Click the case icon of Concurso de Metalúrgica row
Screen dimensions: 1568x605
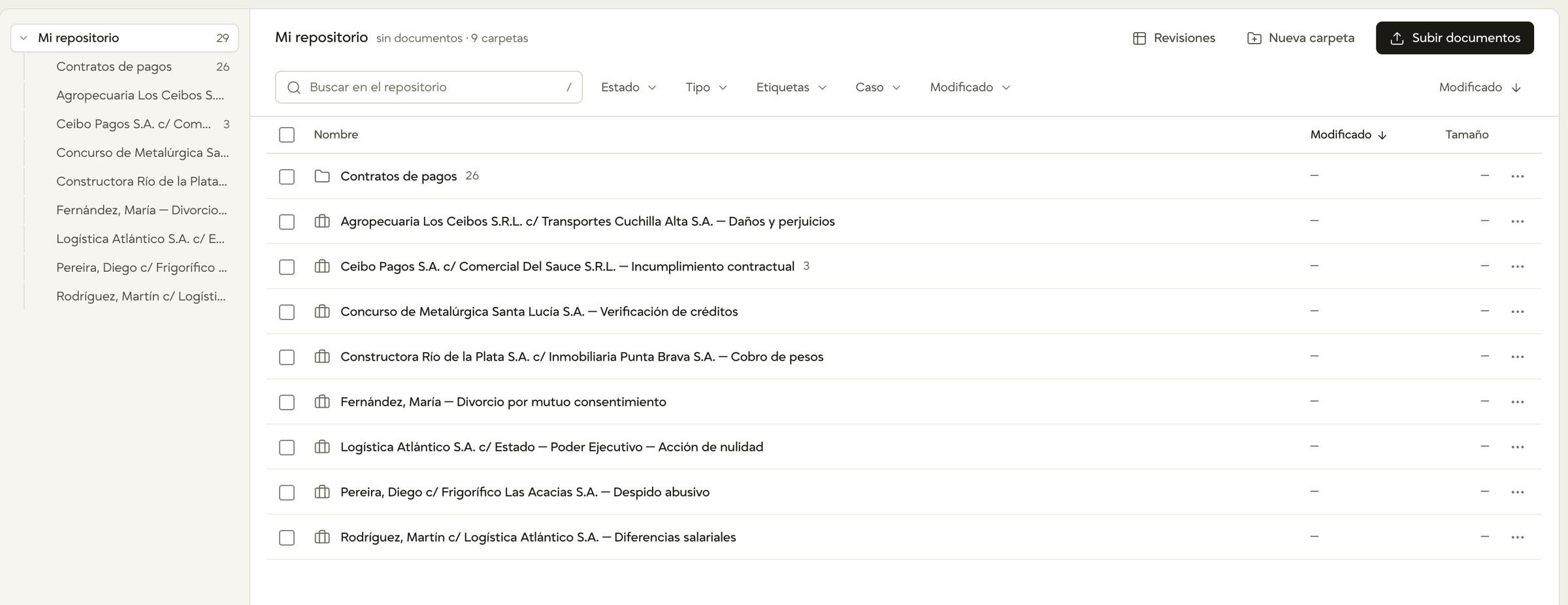(322, 312)
